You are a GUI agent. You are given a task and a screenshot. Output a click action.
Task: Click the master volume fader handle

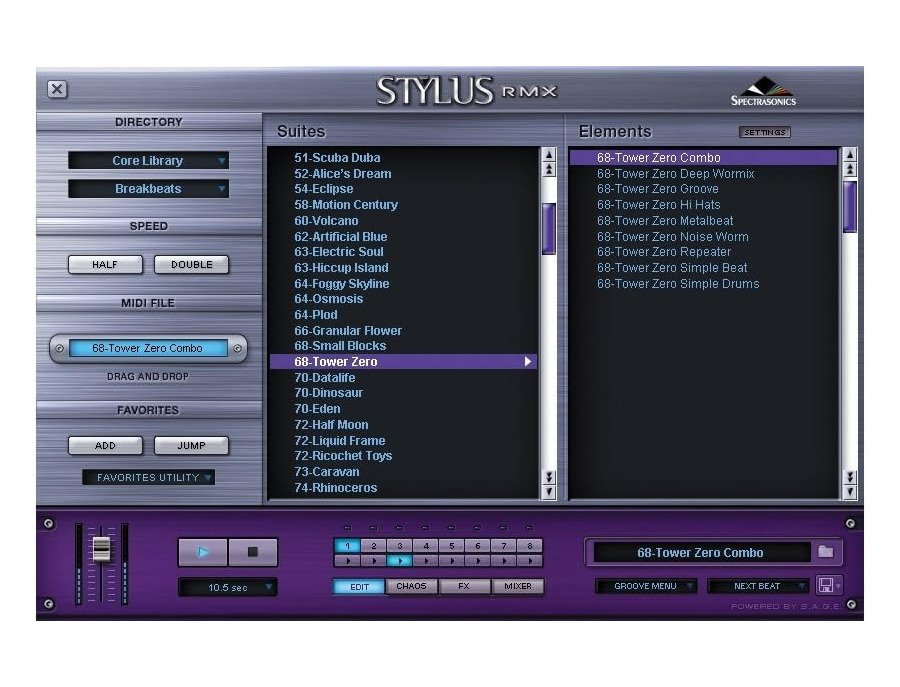[x=101, y=549]
